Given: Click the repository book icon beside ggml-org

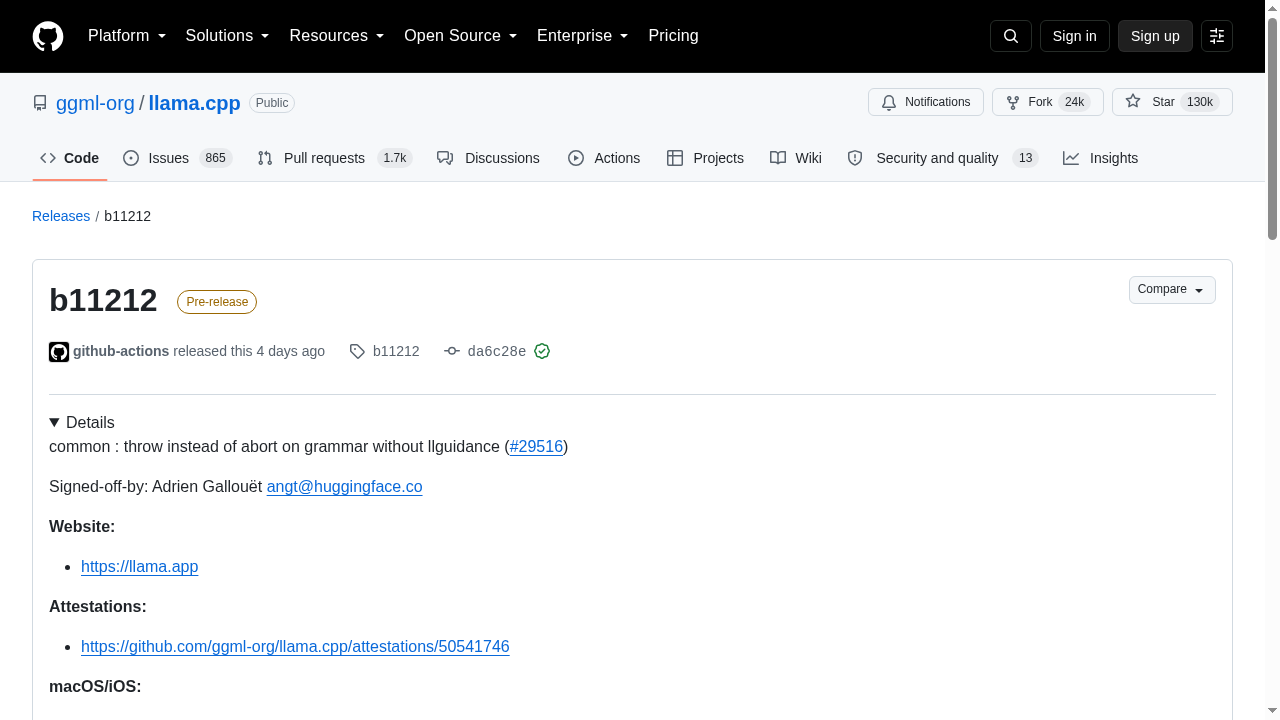Looking at the screenshot, I should point(40,103).
